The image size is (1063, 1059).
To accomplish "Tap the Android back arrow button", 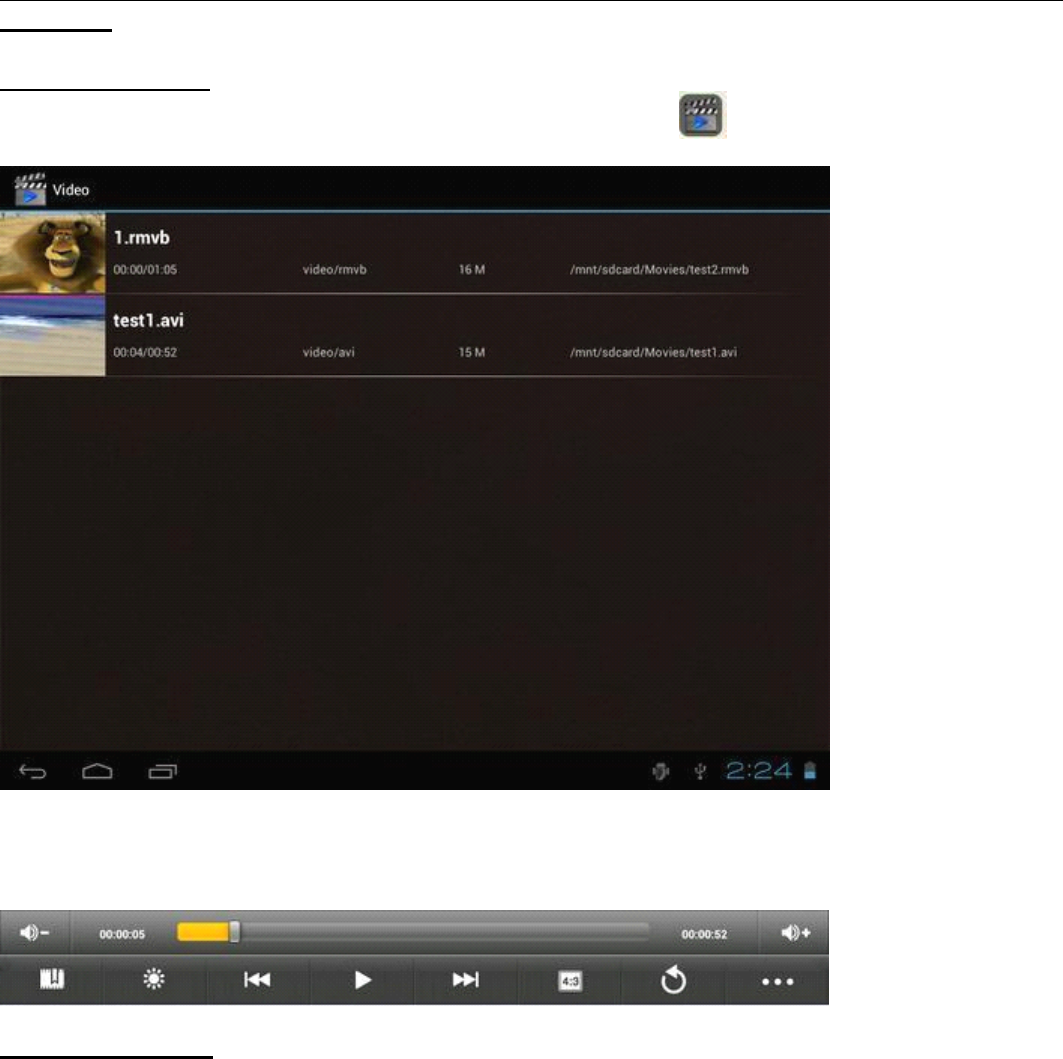I will point(33,771).
